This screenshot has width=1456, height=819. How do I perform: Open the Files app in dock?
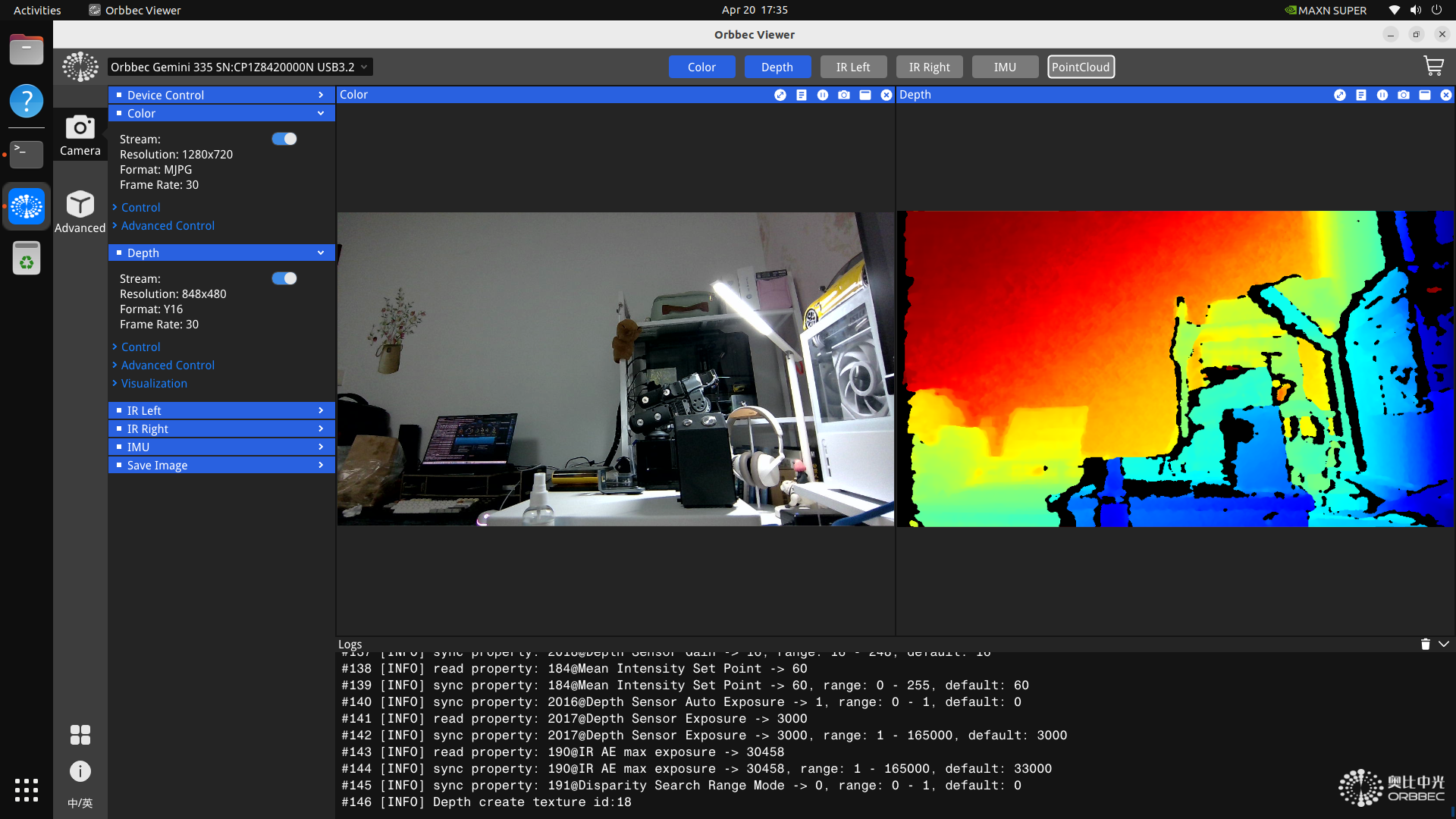27,49
